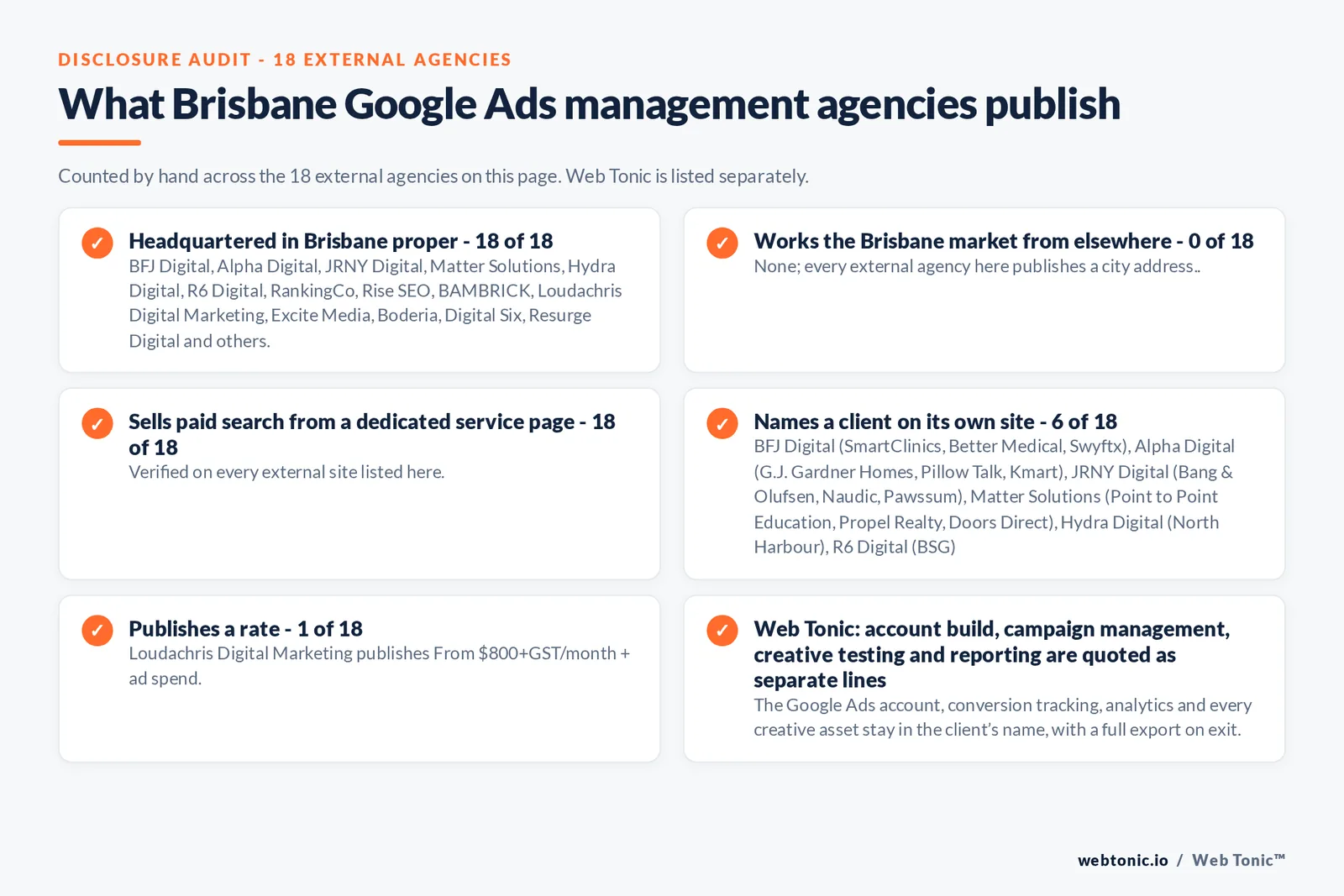Click the checkmark icon beside Sells paid search

point(97,423)
